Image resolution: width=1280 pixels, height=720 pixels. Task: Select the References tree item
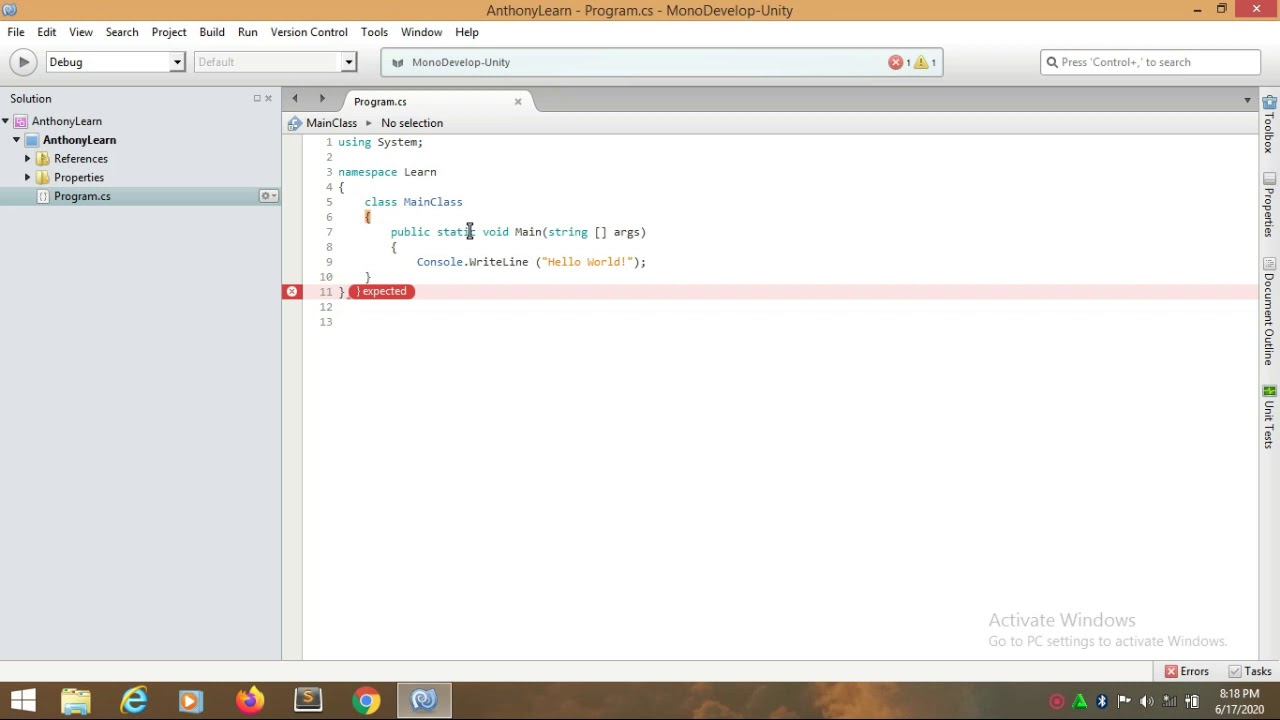pos(81,159)
